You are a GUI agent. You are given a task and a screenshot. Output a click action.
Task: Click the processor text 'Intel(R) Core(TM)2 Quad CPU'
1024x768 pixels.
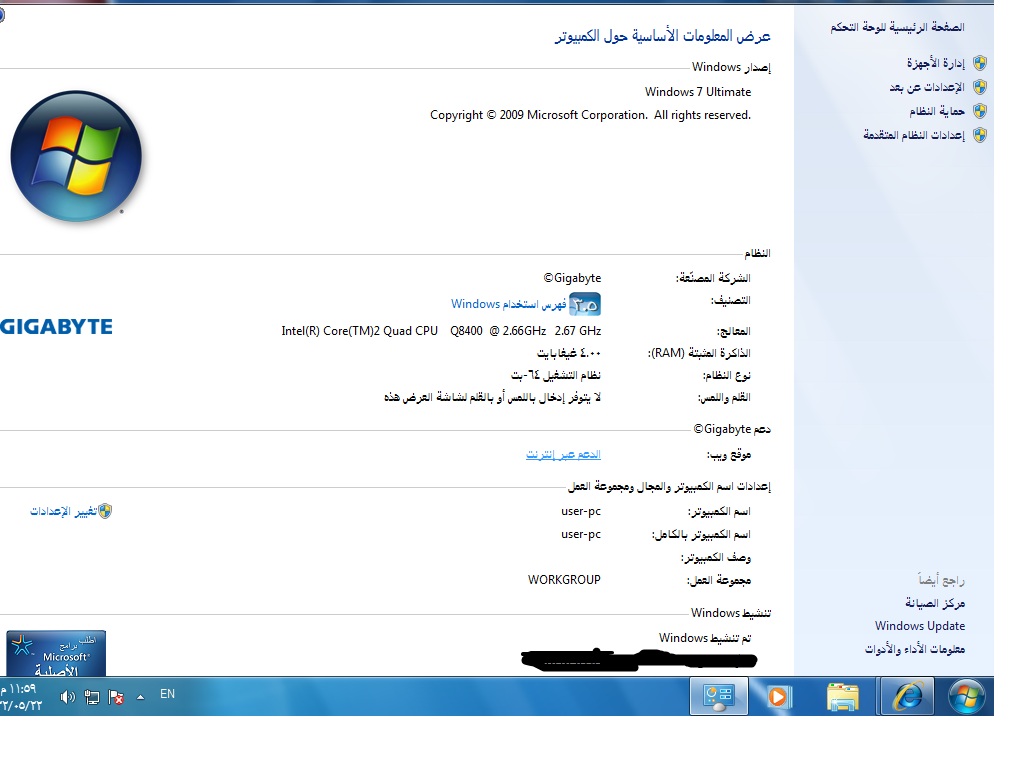359,331
